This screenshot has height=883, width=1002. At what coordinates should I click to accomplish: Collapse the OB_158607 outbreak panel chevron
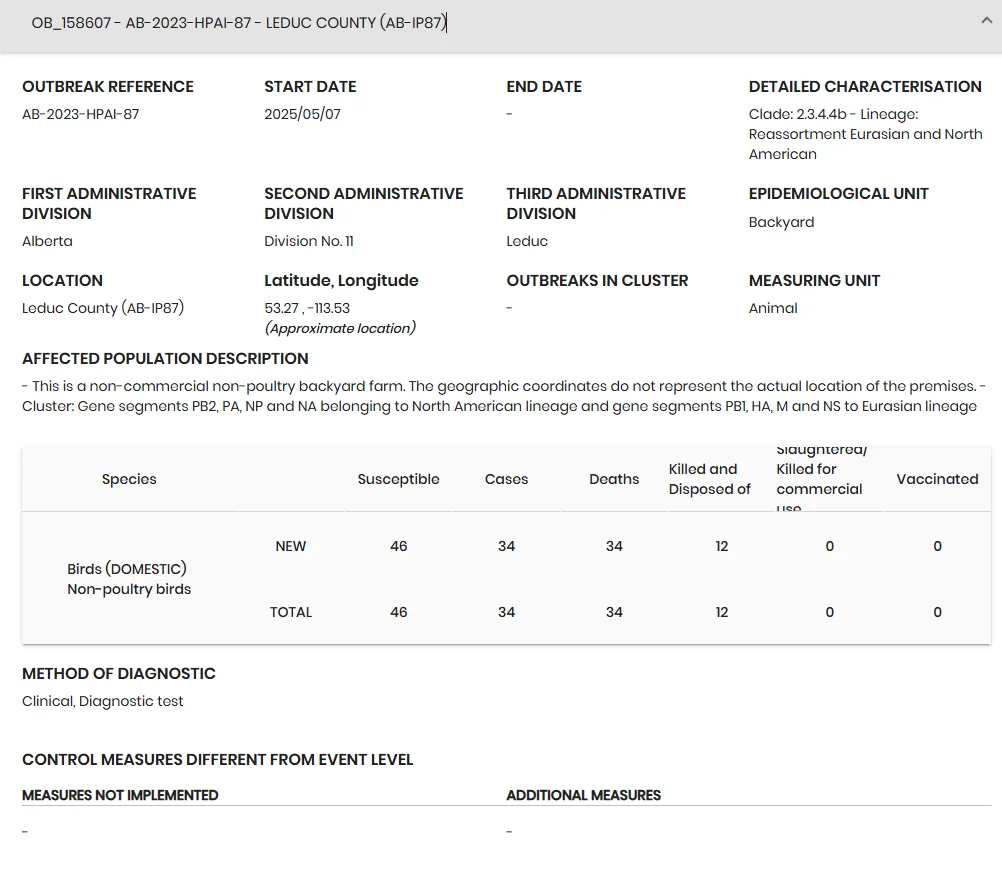[x=987, y=20]
